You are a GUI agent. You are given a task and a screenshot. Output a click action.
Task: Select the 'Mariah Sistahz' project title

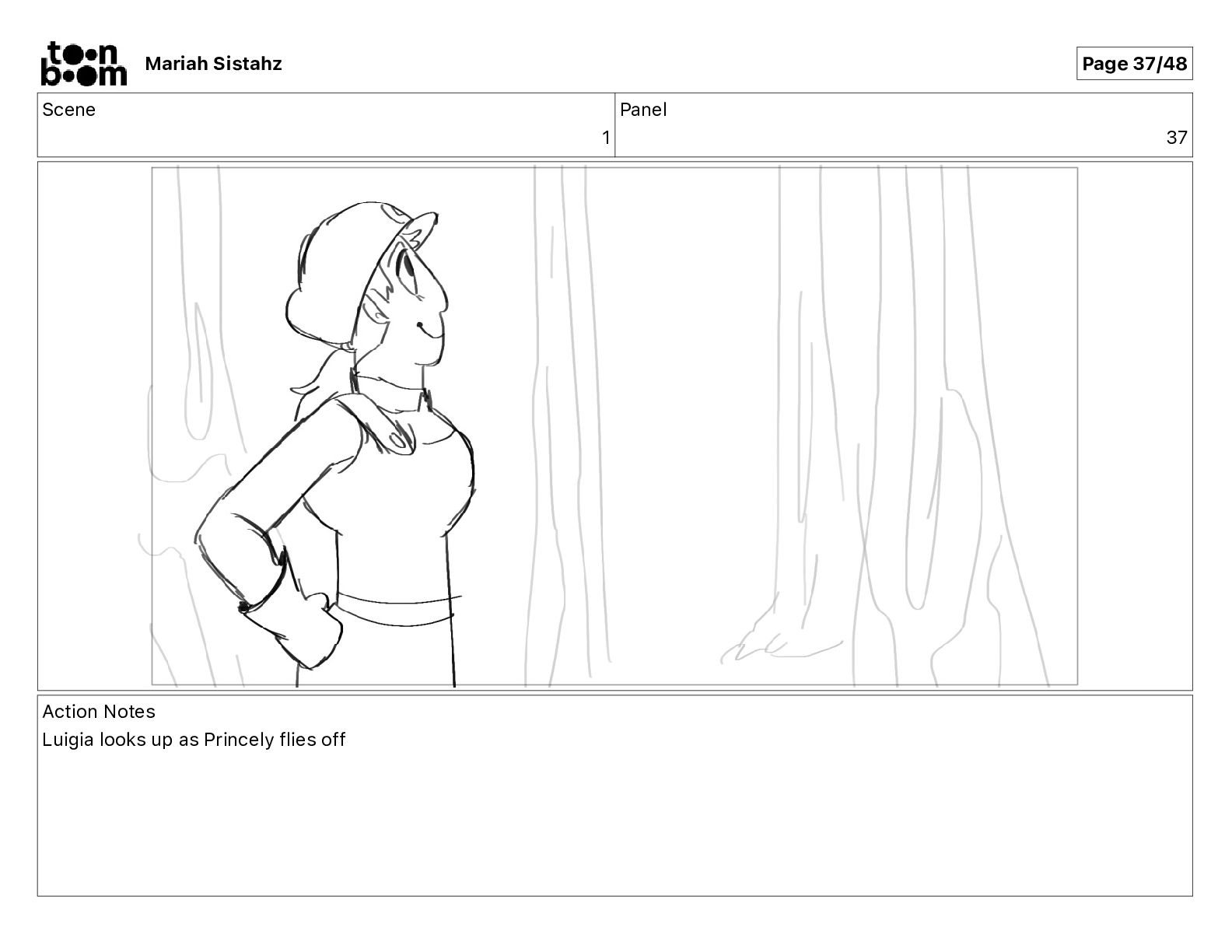pyautogui.click(x=213, y=64)
